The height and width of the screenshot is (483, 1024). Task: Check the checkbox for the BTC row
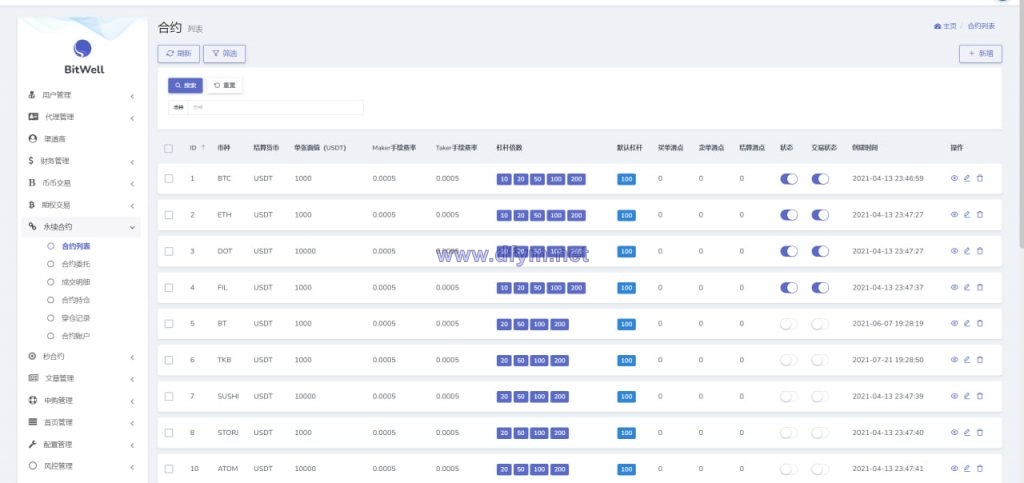point(169,178)
